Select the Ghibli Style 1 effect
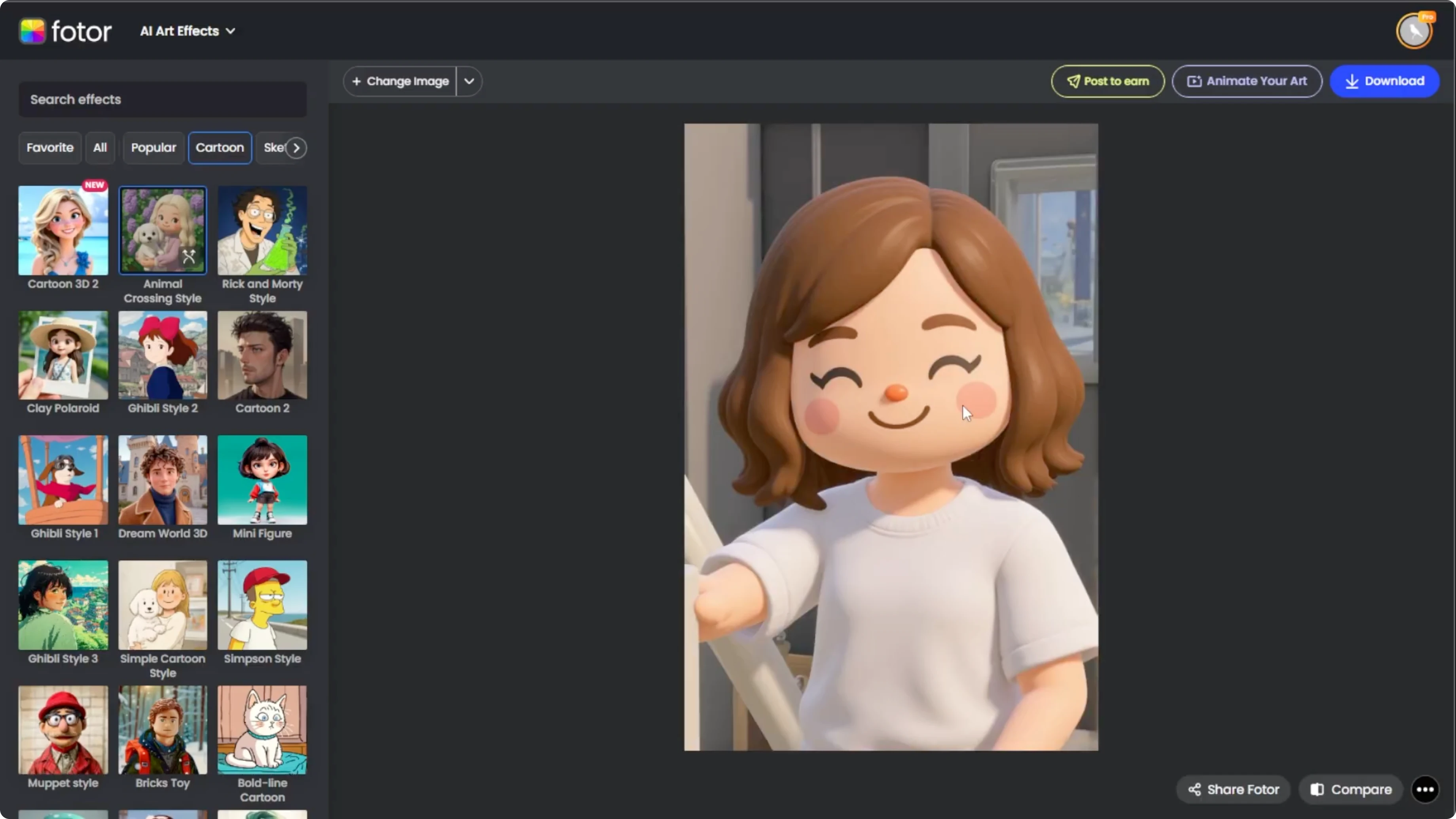The image size is (1456, 819). pyautogui.click(x=63, y=480)
